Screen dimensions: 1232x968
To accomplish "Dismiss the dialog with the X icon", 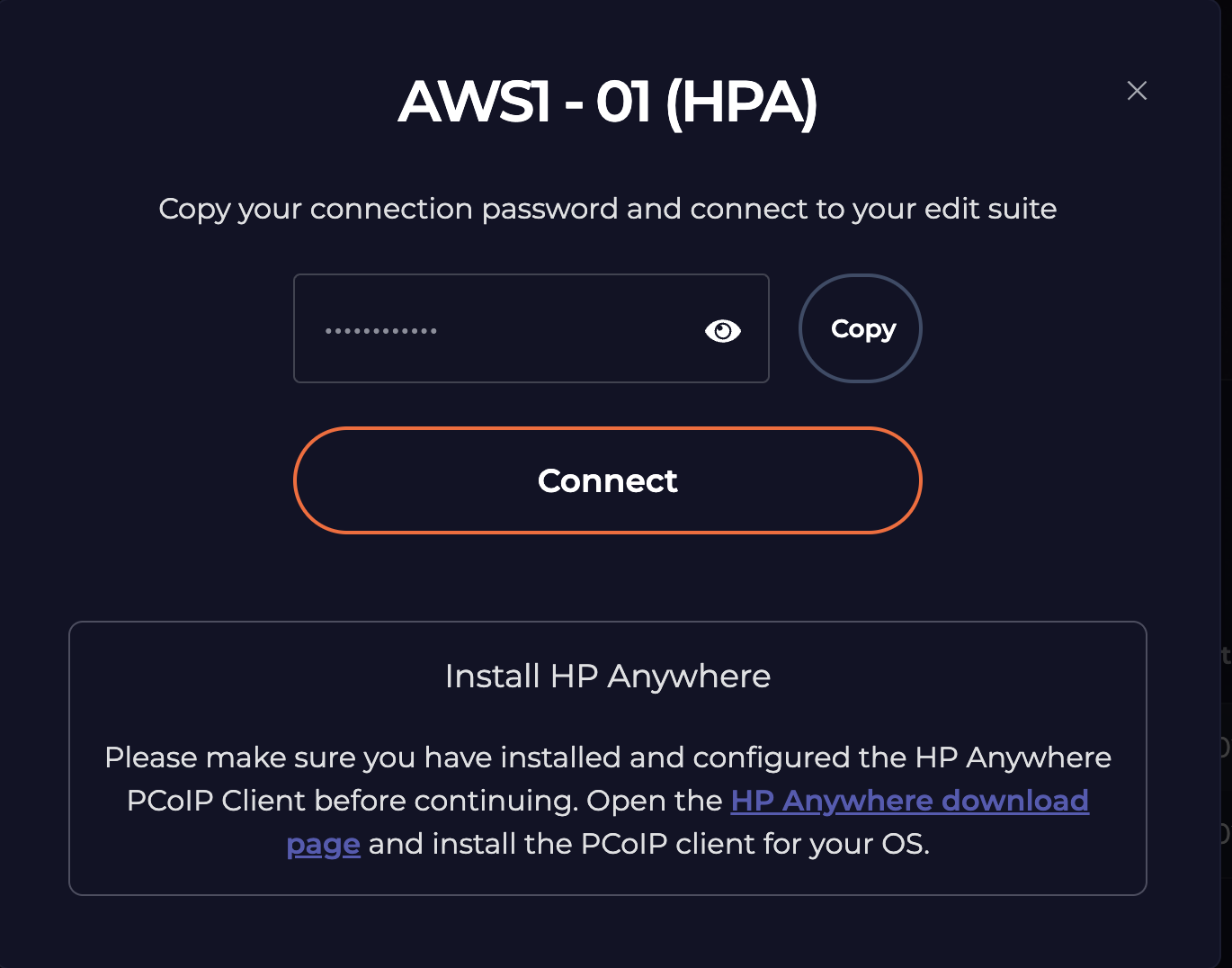I will point(1137,91).
